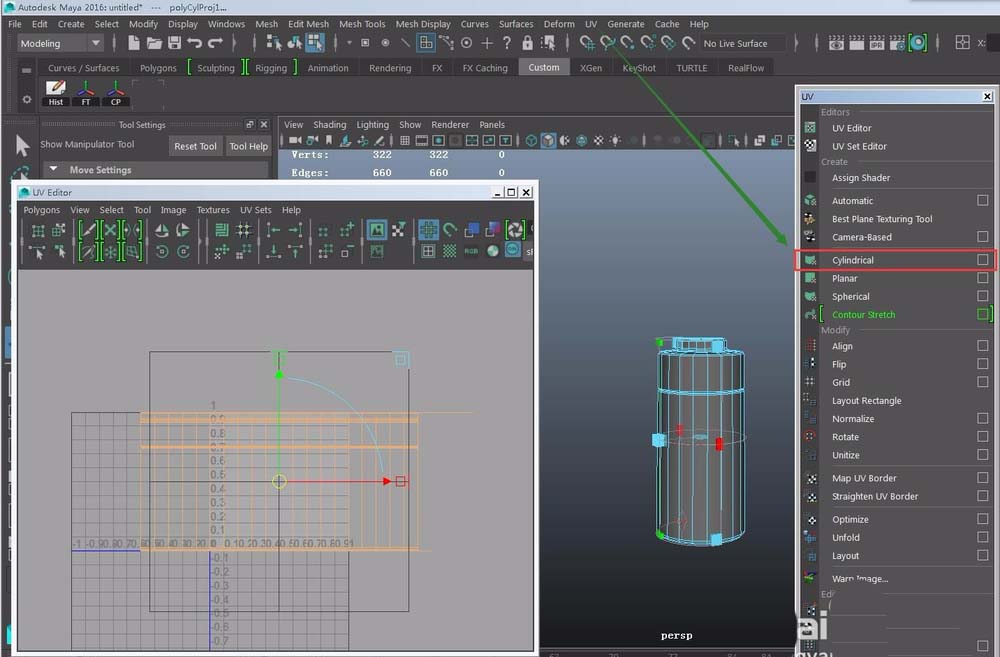
Task: Select the Spherical mapping menu entry
Action: point(850,297)
